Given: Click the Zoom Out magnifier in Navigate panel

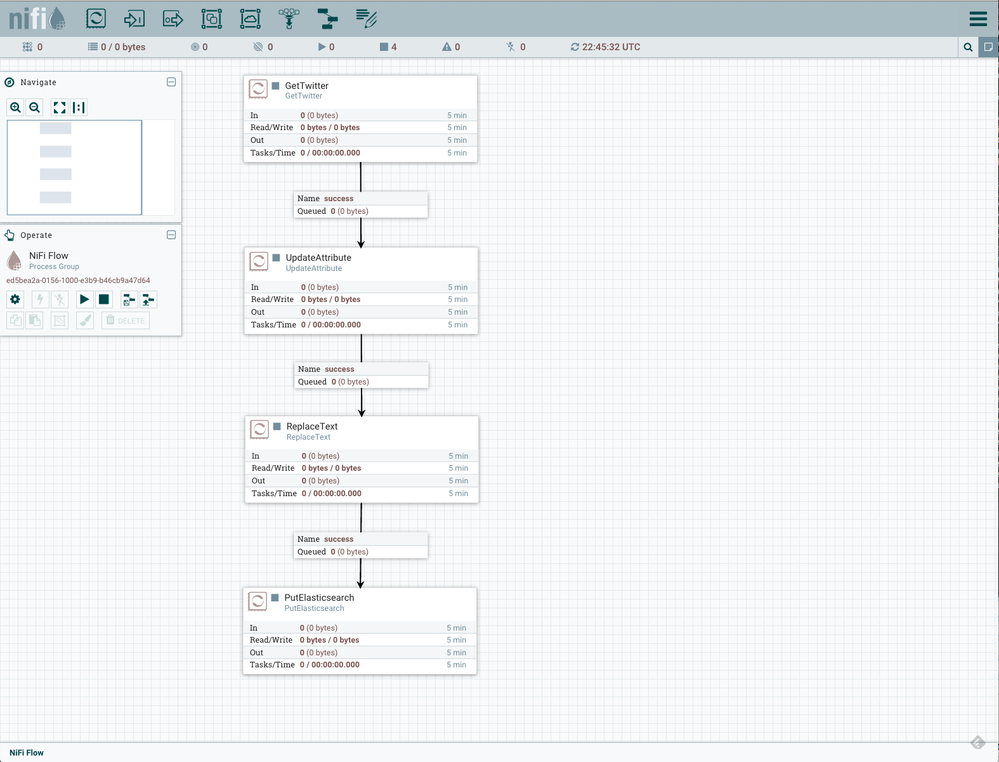Looking at the screenshot, I should (35, 107).
